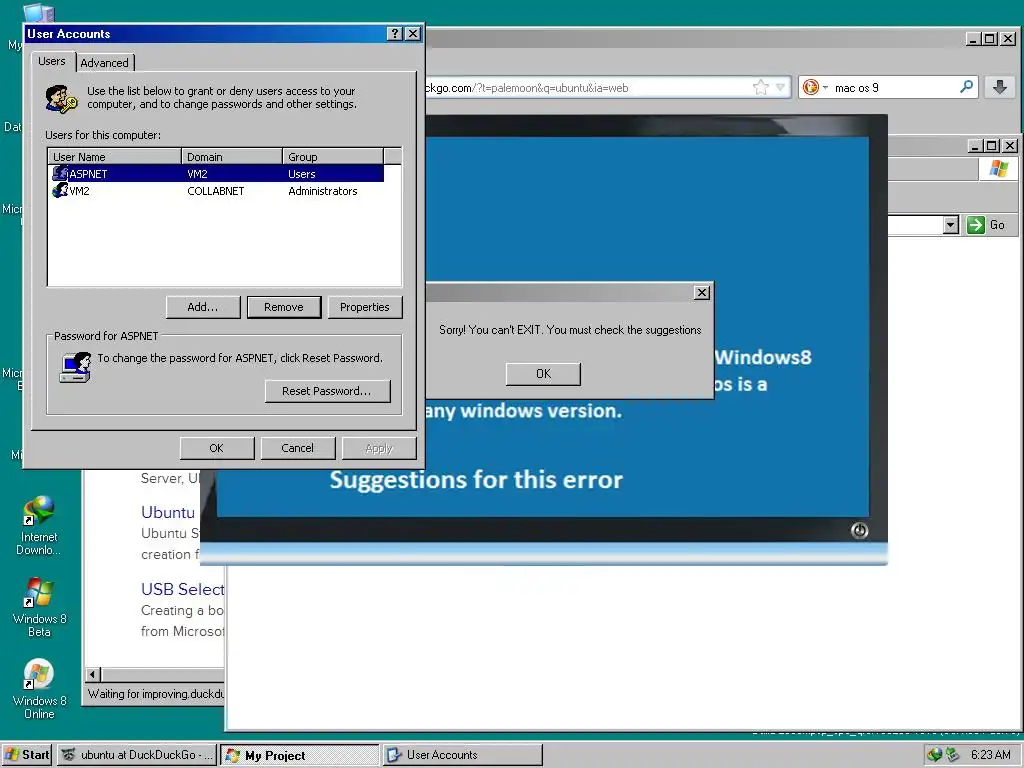Open Internet Download desktop shortcut

pos(39,526)
